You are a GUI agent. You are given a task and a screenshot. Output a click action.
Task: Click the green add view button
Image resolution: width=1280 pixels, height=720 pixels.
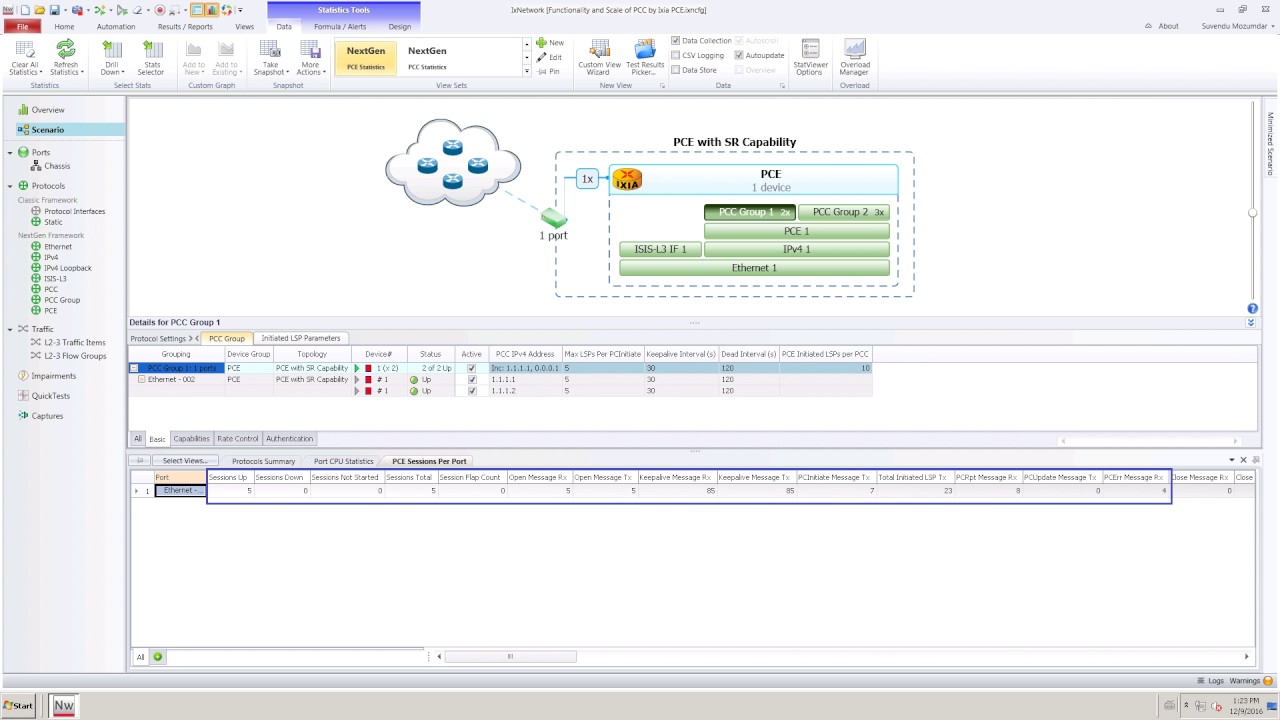(x=157, y=657)
